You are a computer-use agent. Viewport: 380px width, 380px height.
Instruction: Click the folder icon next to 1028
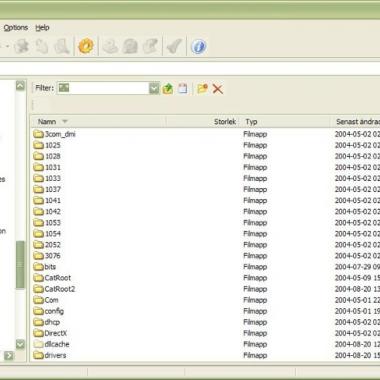point(39,156)
